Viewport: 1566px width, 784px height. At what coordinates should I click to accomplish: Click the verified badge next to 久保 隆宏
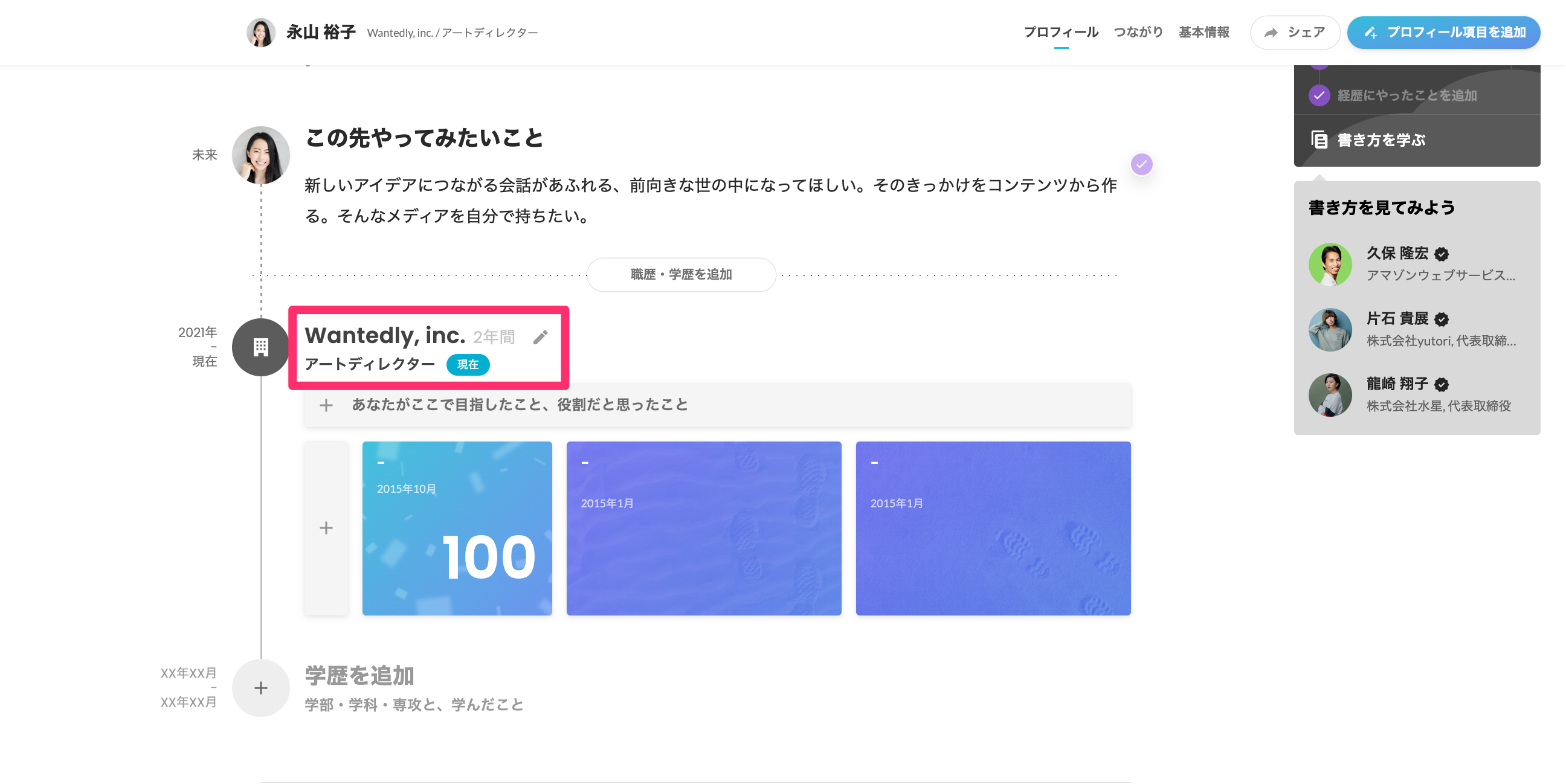tap(1442, 254)
